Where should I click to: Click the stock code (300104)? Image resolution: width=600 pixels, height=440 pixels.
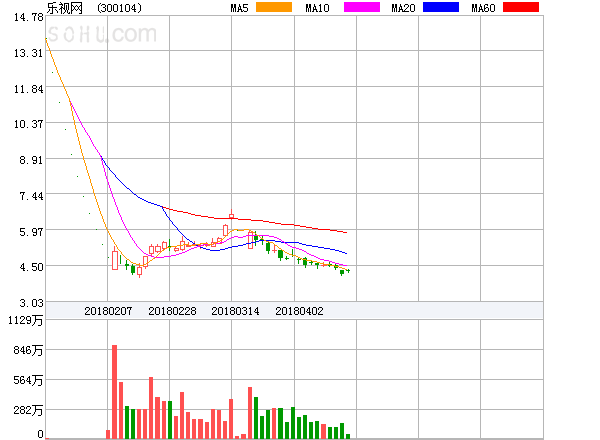[x=119, y=8]
